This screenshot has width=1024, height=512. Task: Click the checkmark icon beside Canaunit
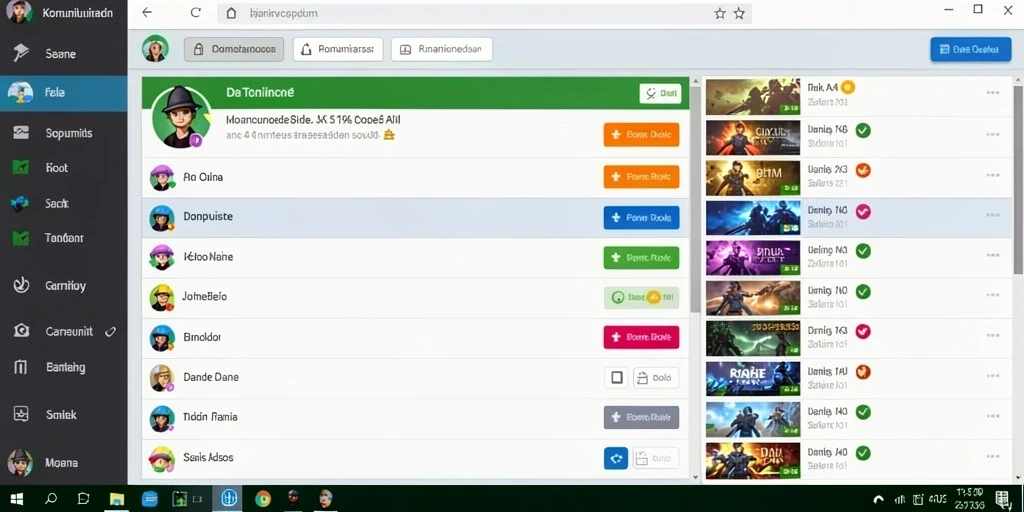(110, 331)
